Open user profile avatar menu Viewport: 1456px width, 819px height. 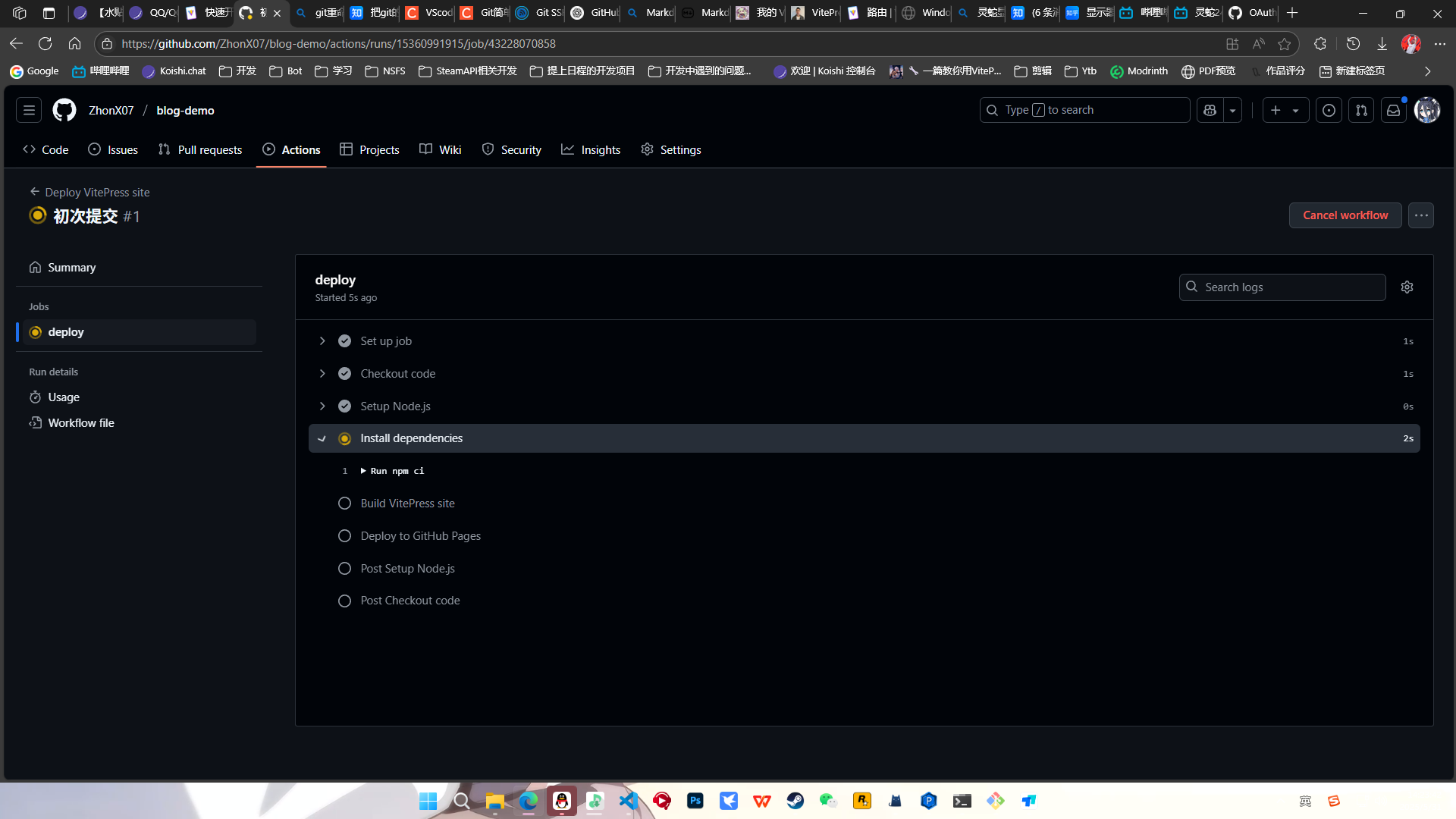pos(1427,110)
